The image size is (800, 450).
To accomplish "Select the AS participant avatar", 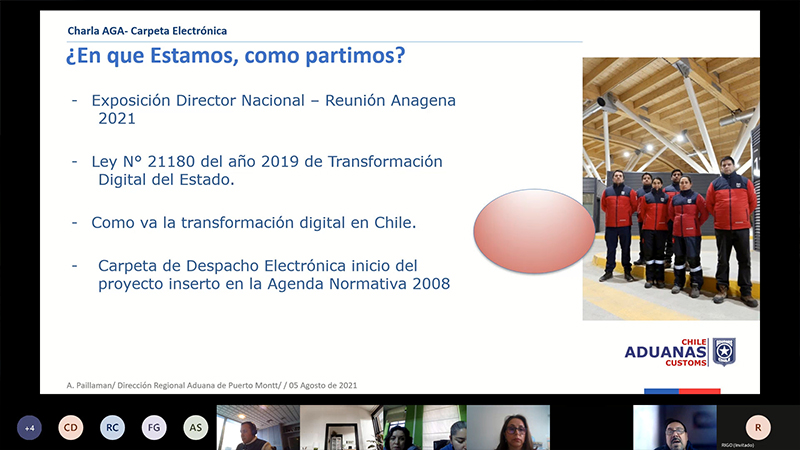I will click(196, 428).
